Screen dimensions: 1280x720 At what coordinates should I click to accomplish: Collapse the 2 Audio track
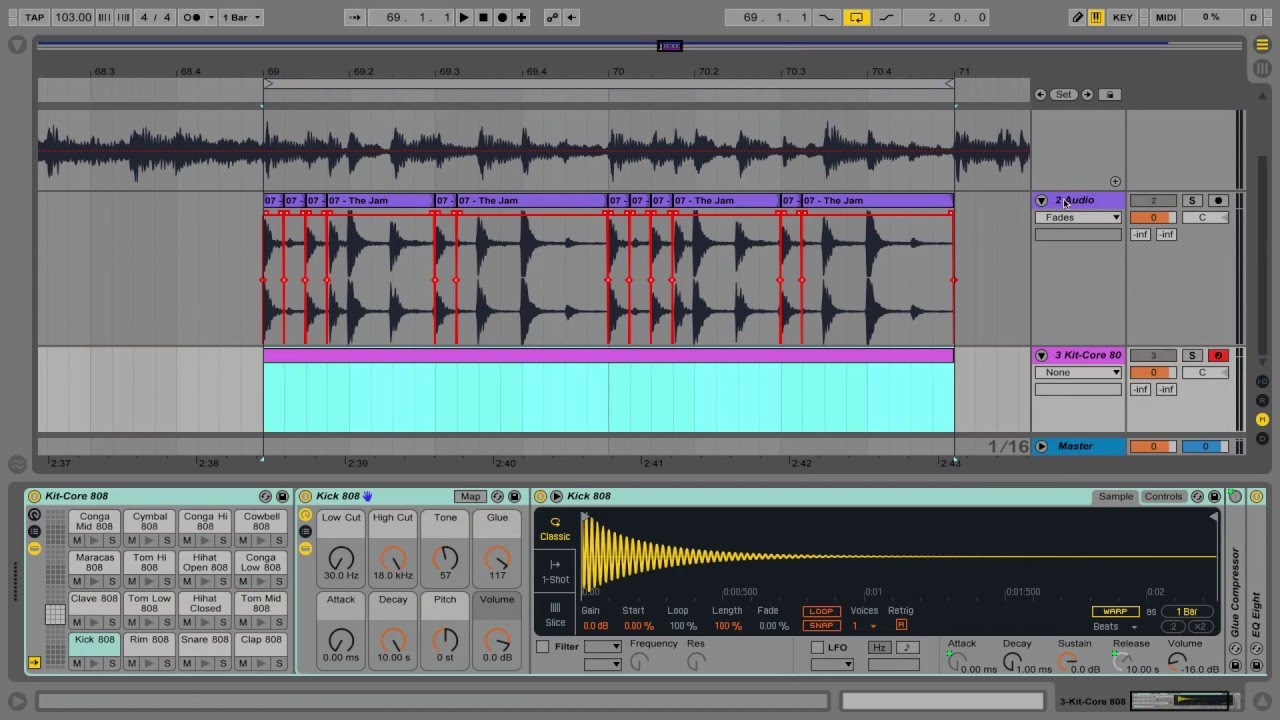(1041, 201)
